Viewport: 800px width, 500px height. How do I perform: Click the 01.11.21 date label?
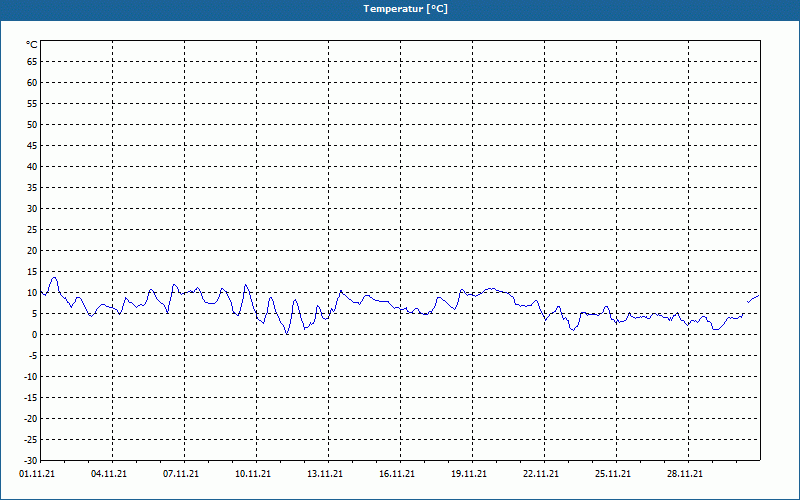pos(37,473)
